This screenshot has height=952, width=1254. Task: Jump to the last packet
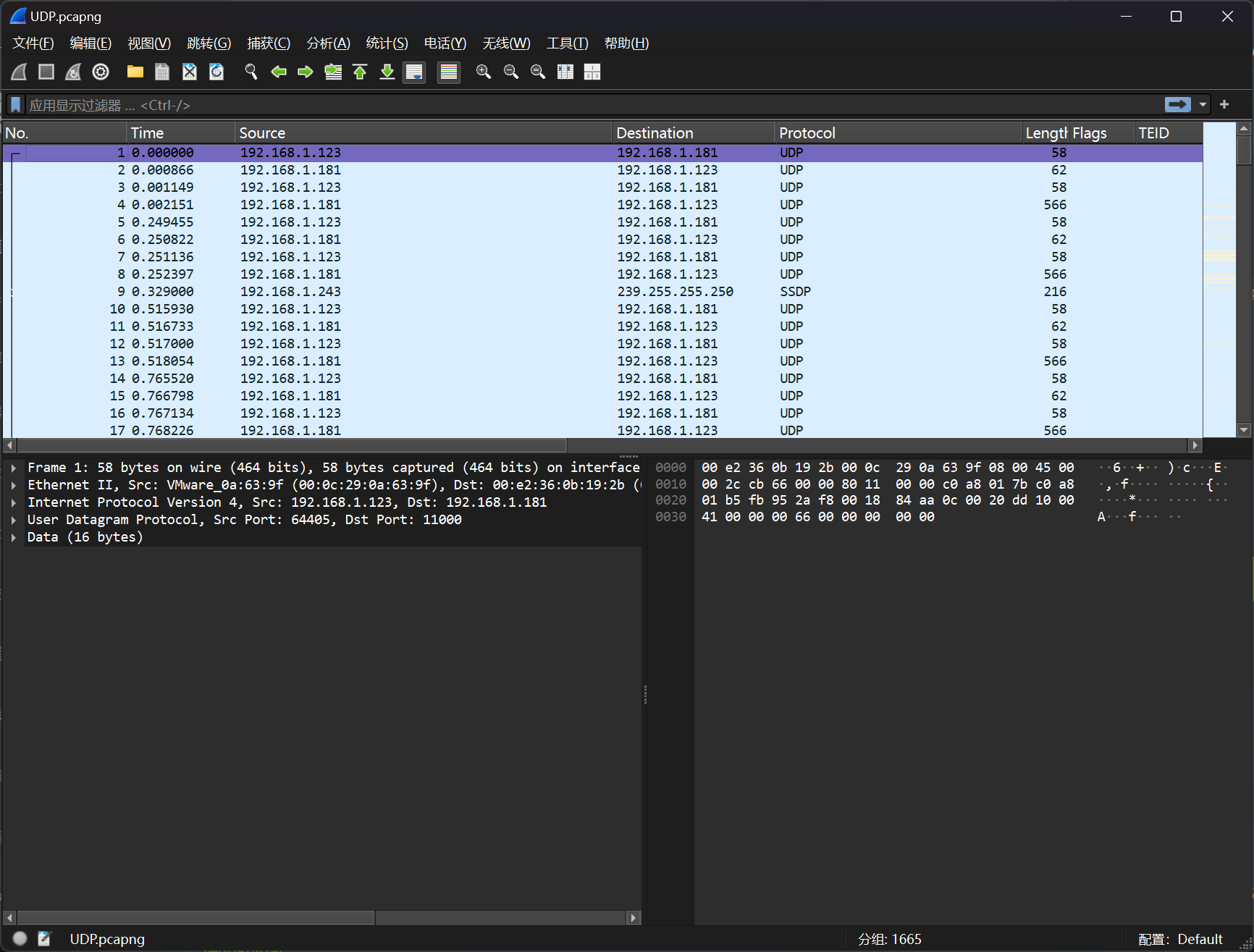[x=387, y=72]
